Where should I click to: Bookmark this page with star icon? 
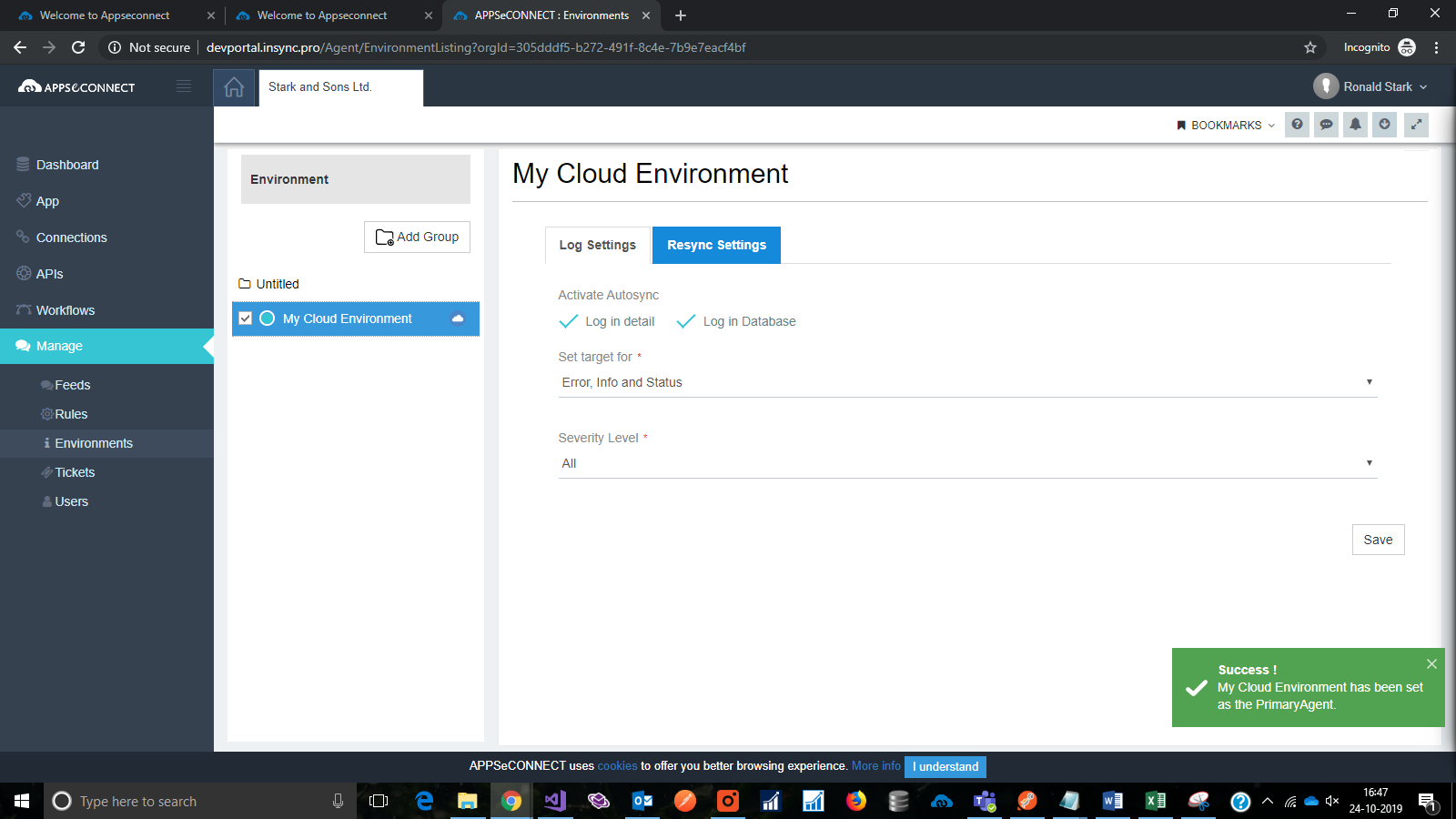1310,47
